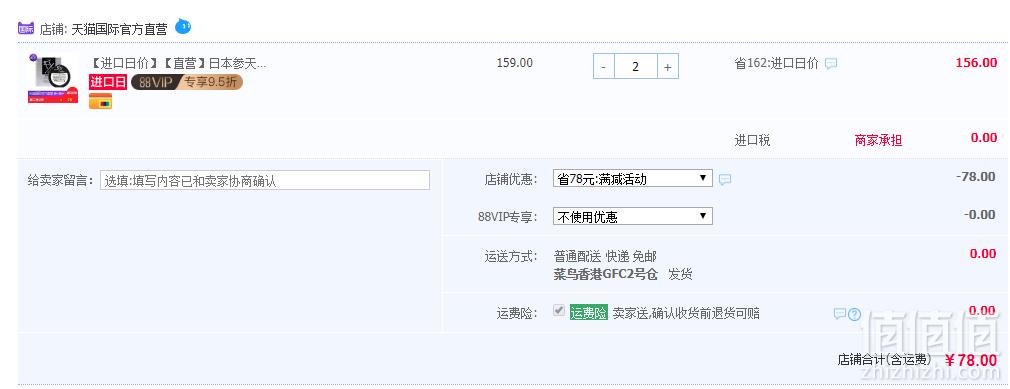Click comment icon beside 省162:进口日价
1010x389 pixels.
832,64
